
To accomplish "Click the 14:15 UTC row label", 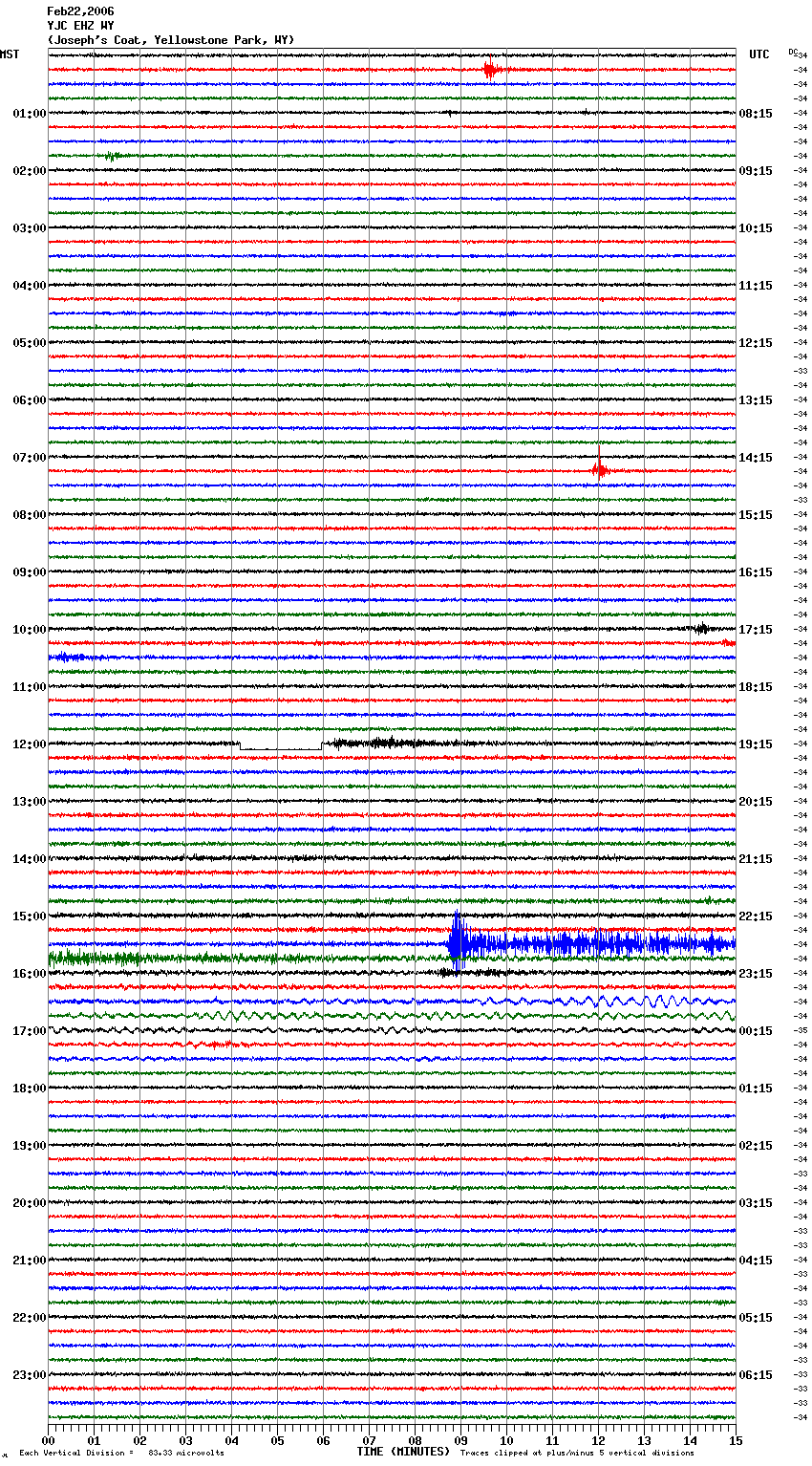I will [x=756, y=458].
